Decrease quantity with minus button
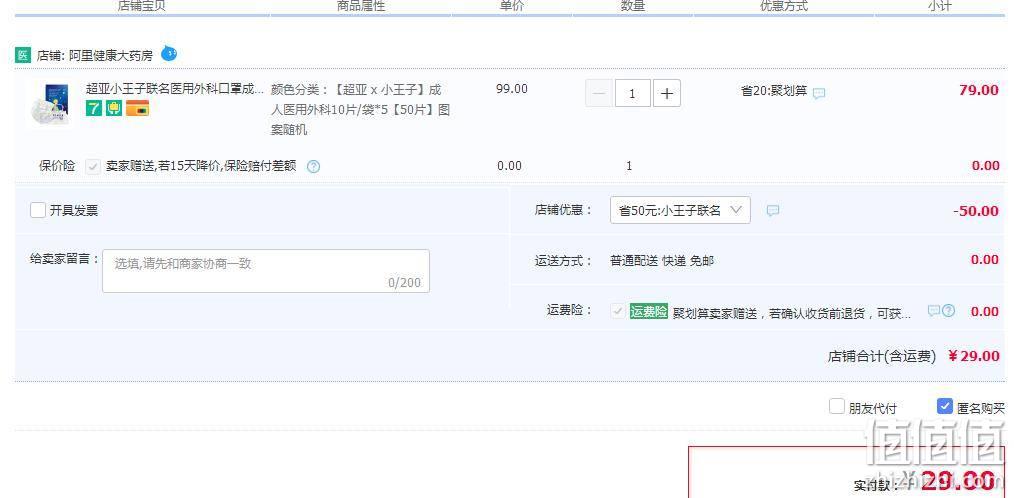1014x498 pixels. 599,94
